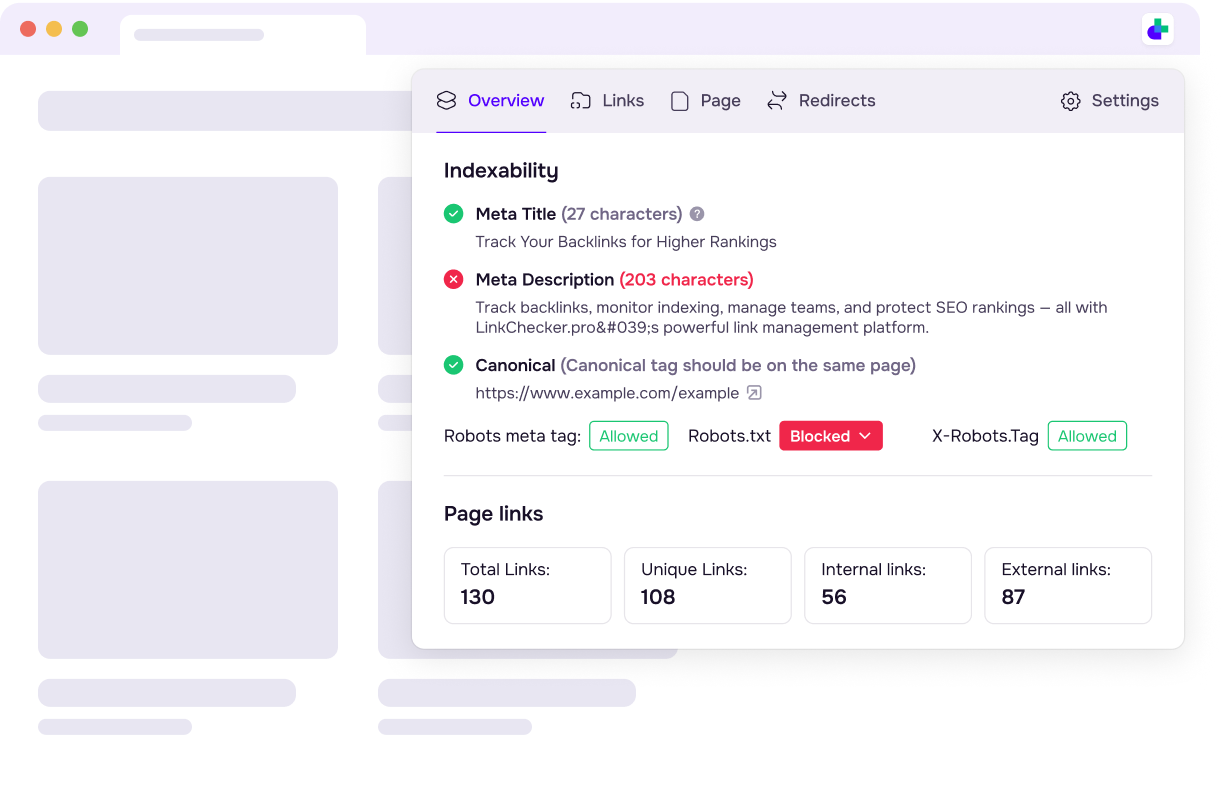Click the red error icon for Meta Description

click(x=454, y=280)
